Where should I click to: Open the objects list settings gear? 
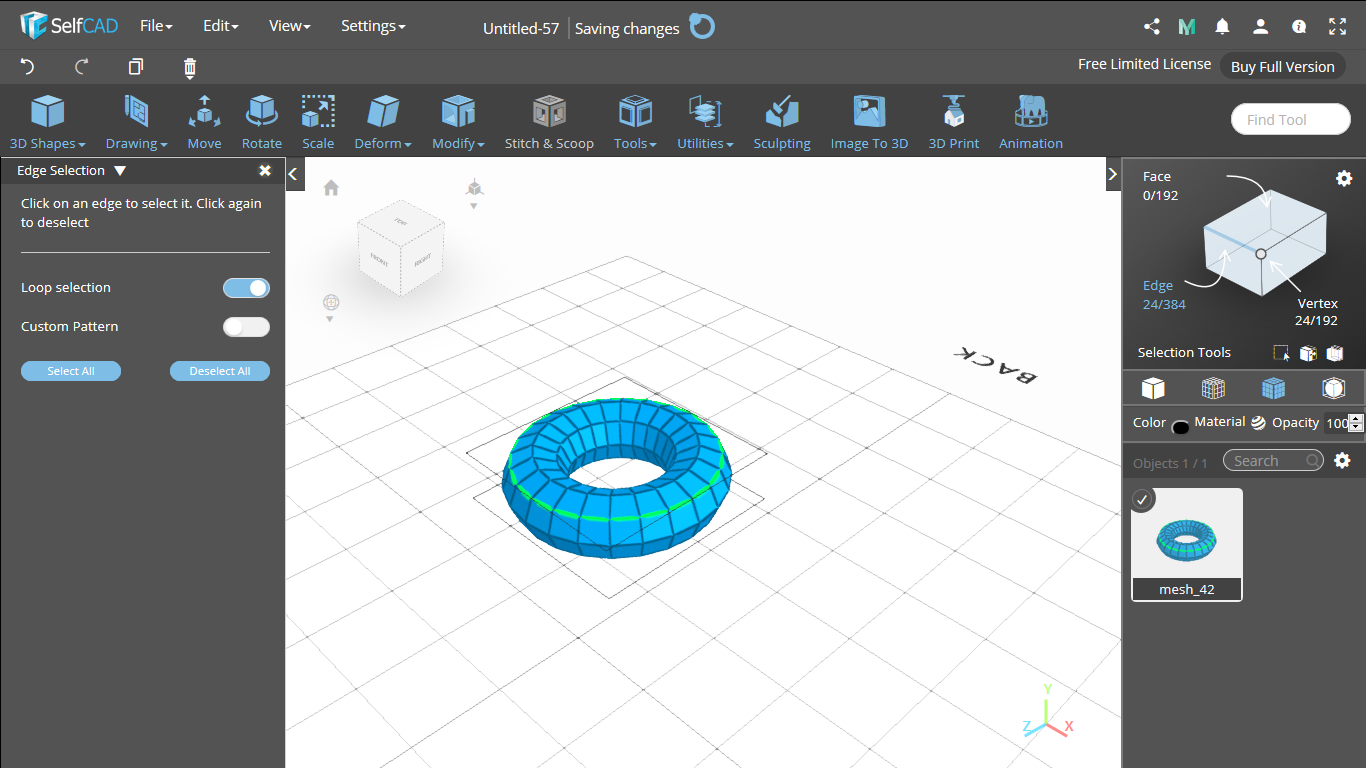1343,460
